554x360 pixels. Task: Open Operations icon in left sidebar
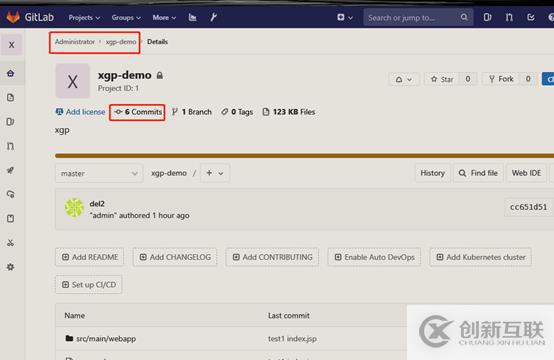[11, 194]
